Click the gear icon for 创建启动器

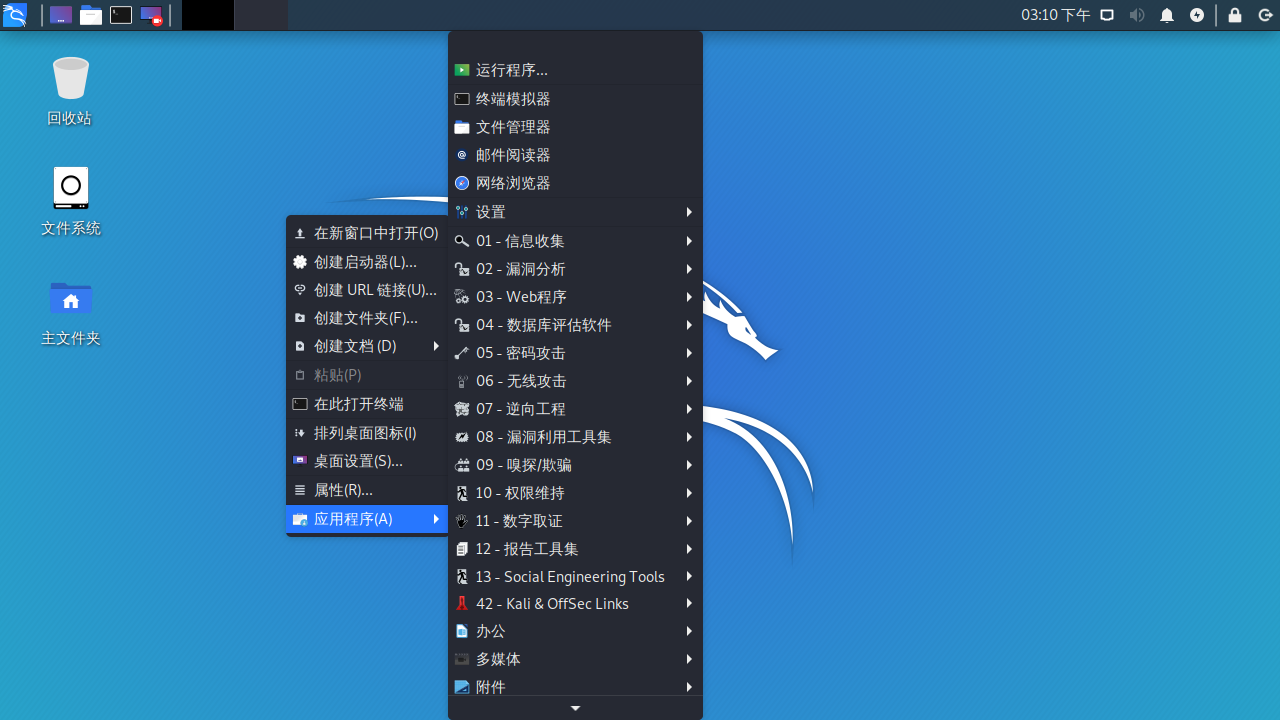coord(300,262)
